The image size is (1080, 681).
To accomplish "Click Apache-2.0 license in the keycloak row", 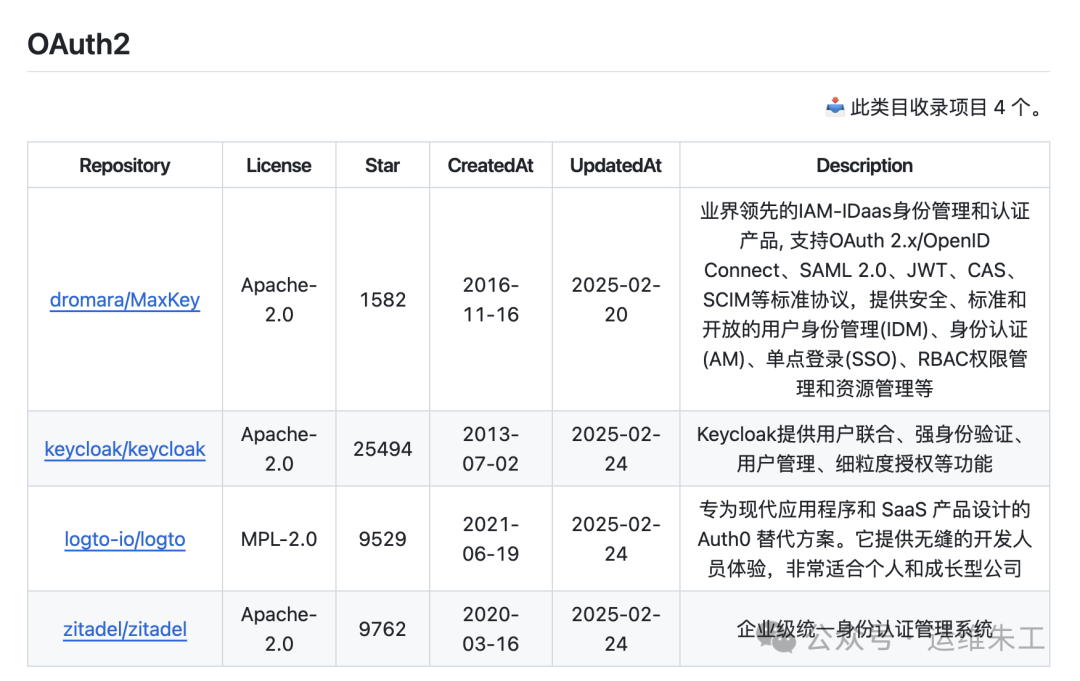I will point(279,449).
